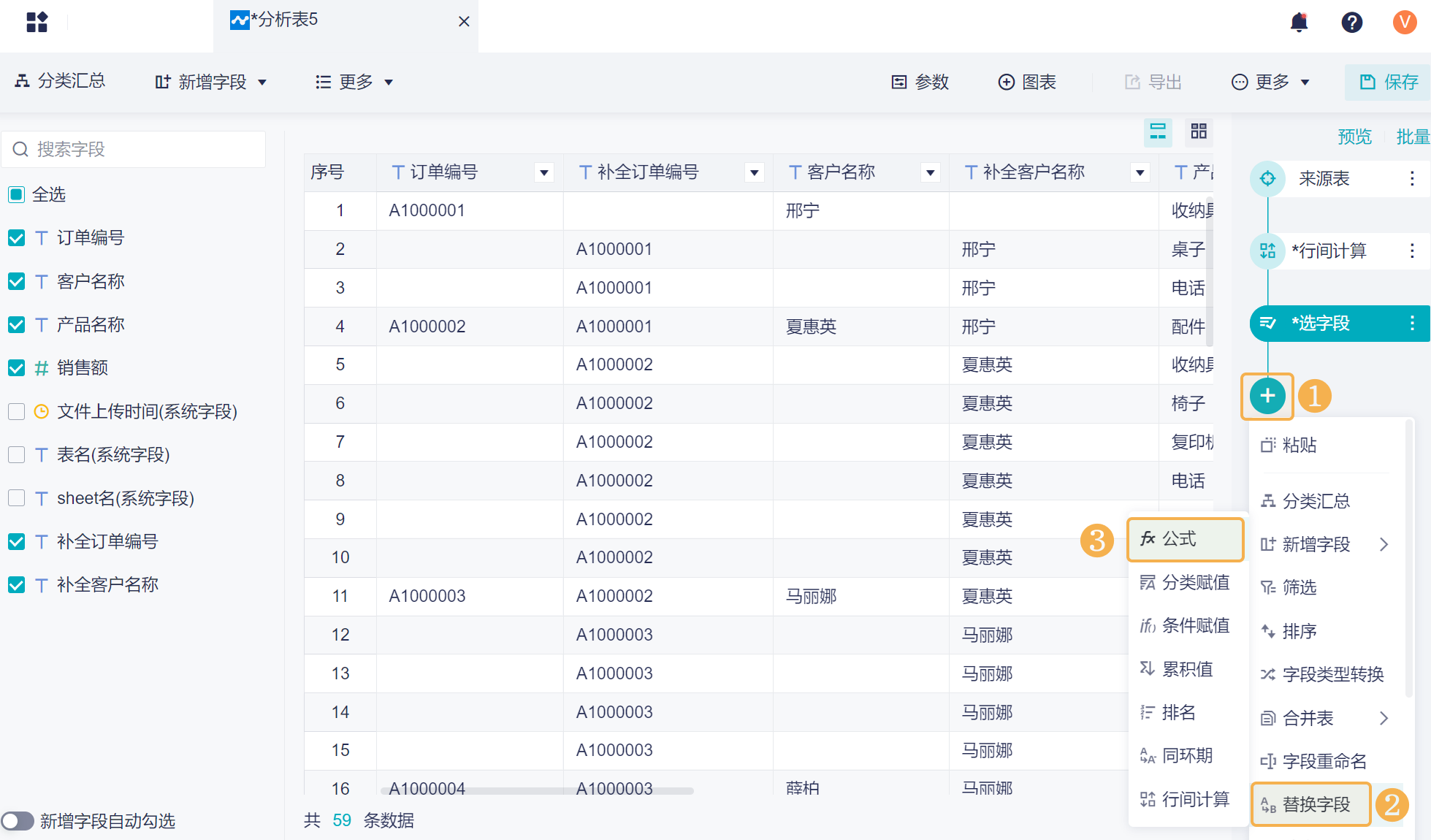Choose 累积值 in the submenu

[x=1176, y=669]
